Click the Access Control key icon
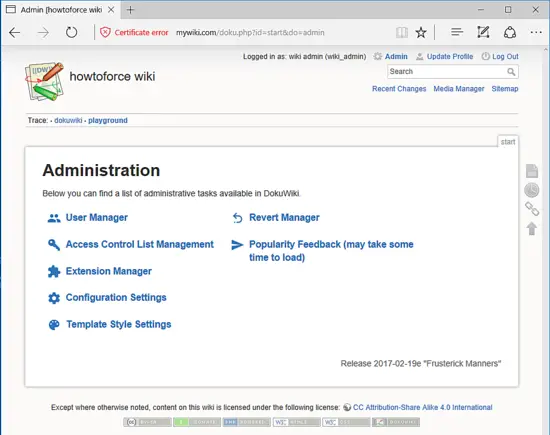Image resolution: width=550 pixels, height=435 pixels. pos(54,245)
